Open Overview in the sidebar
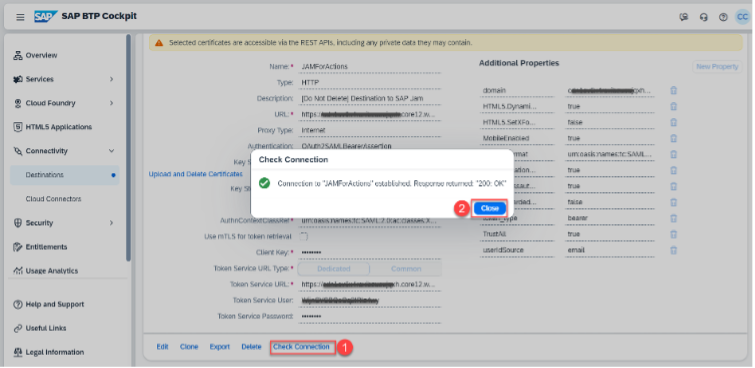This screenshot has width=755, height=368. pyautogui.click(x=41, y=55)
